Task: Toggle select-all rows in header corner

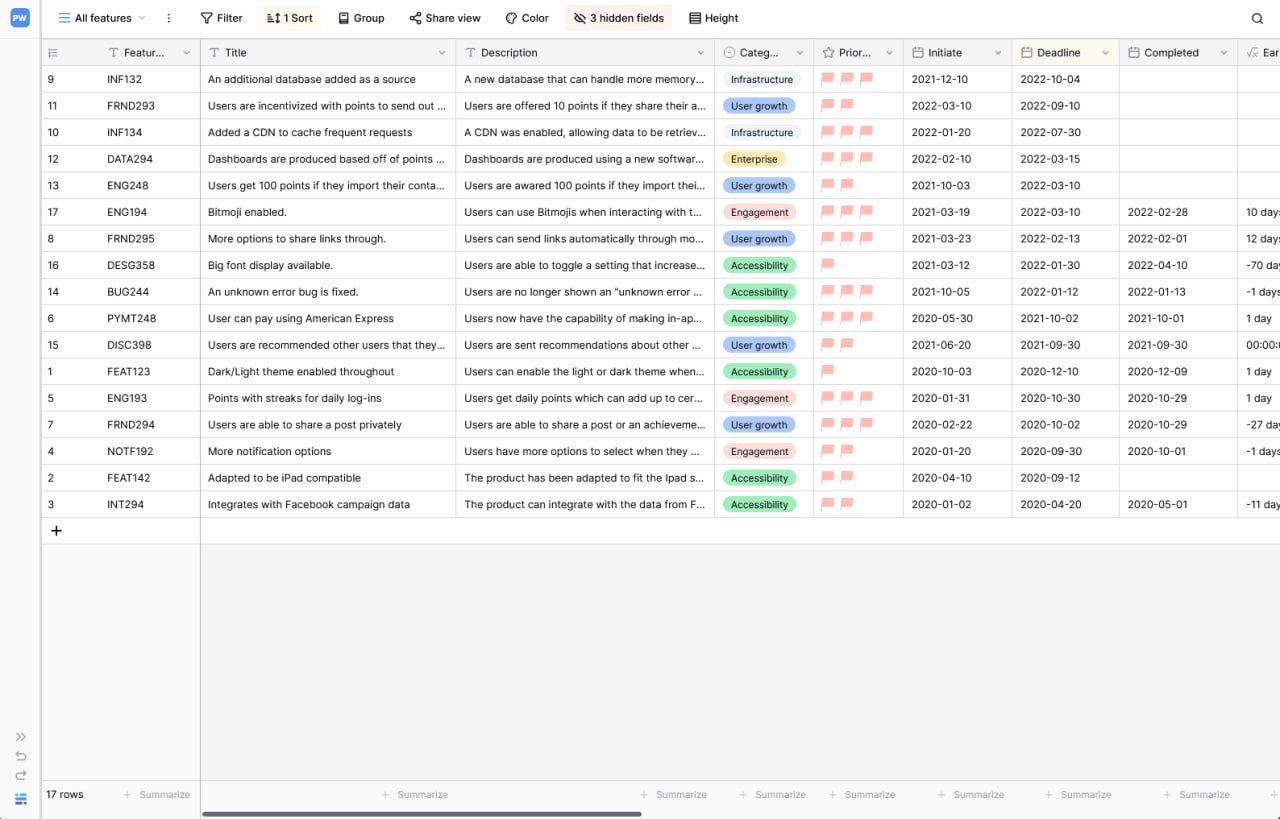Action: (53, 53)
